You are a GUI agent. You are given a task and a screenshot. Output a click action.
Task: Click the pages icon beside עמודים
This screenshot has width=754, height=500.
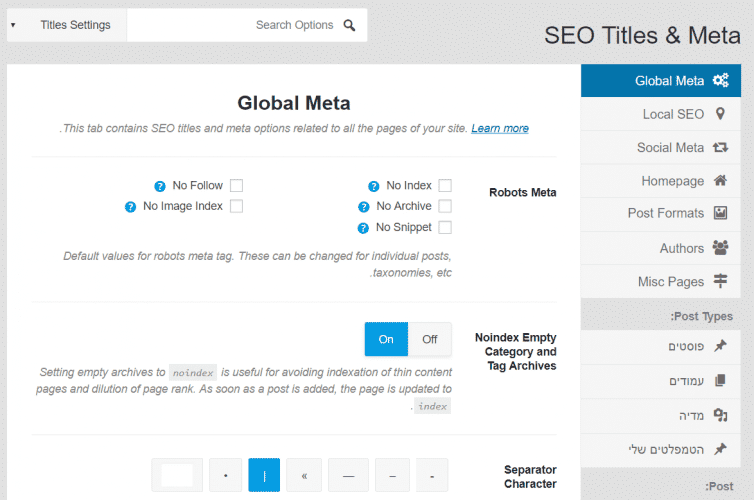(720, 381)
